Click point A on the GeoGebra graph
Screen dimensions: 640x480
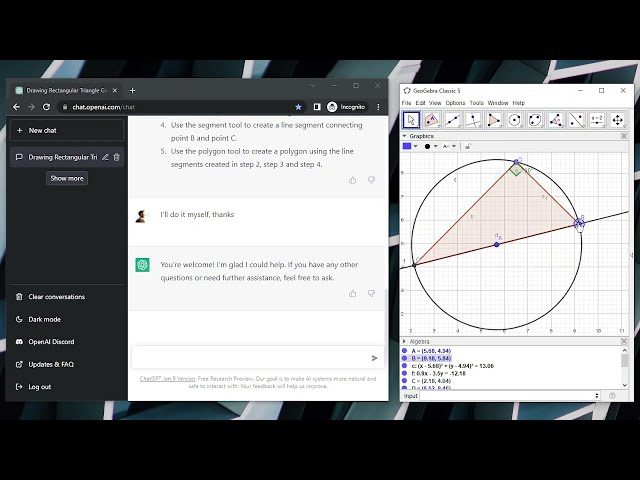click(x=497, y=244)
